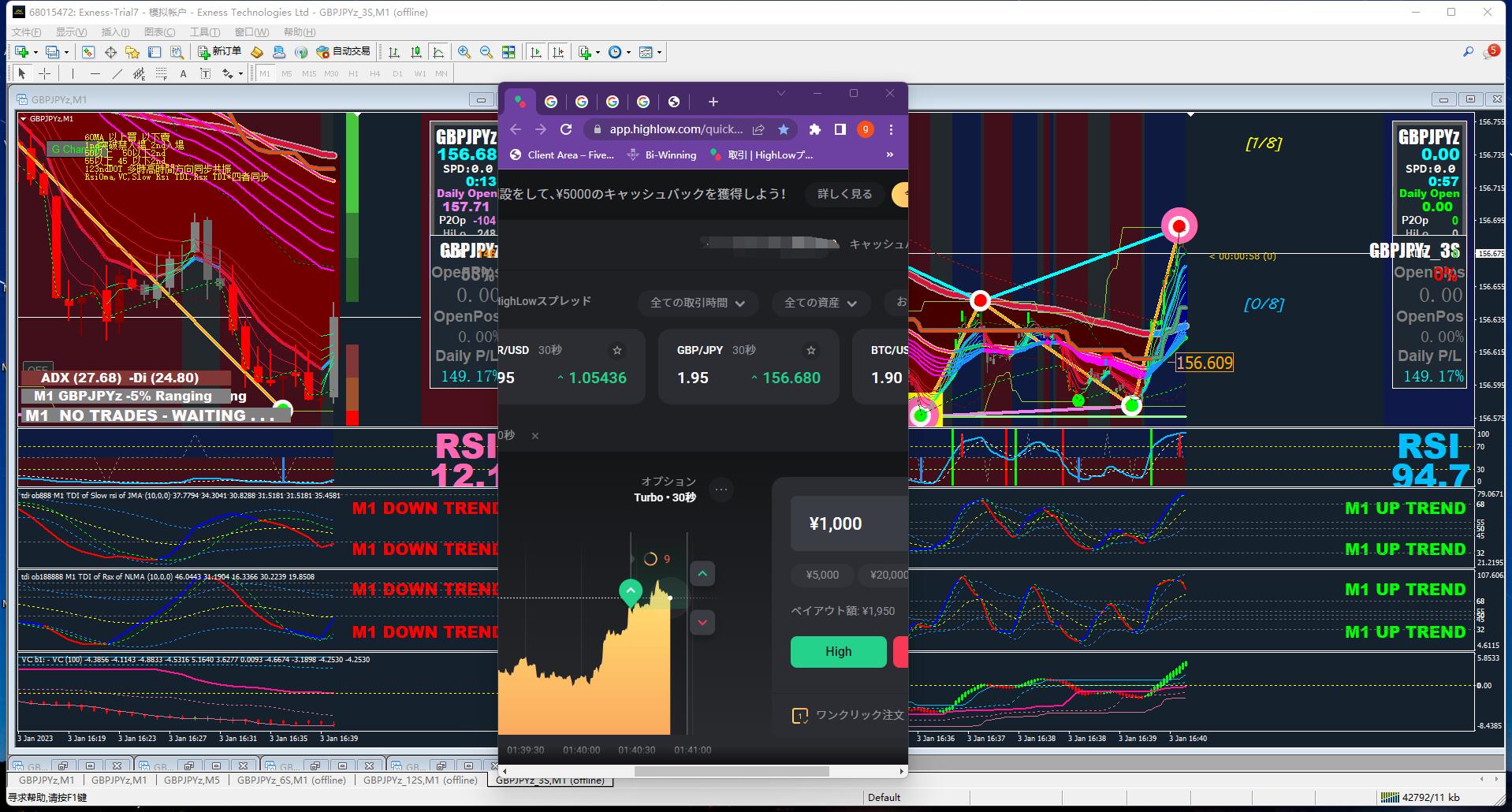
Task: Switch chart to candlestick mode
Action: [x=416, y=52]
